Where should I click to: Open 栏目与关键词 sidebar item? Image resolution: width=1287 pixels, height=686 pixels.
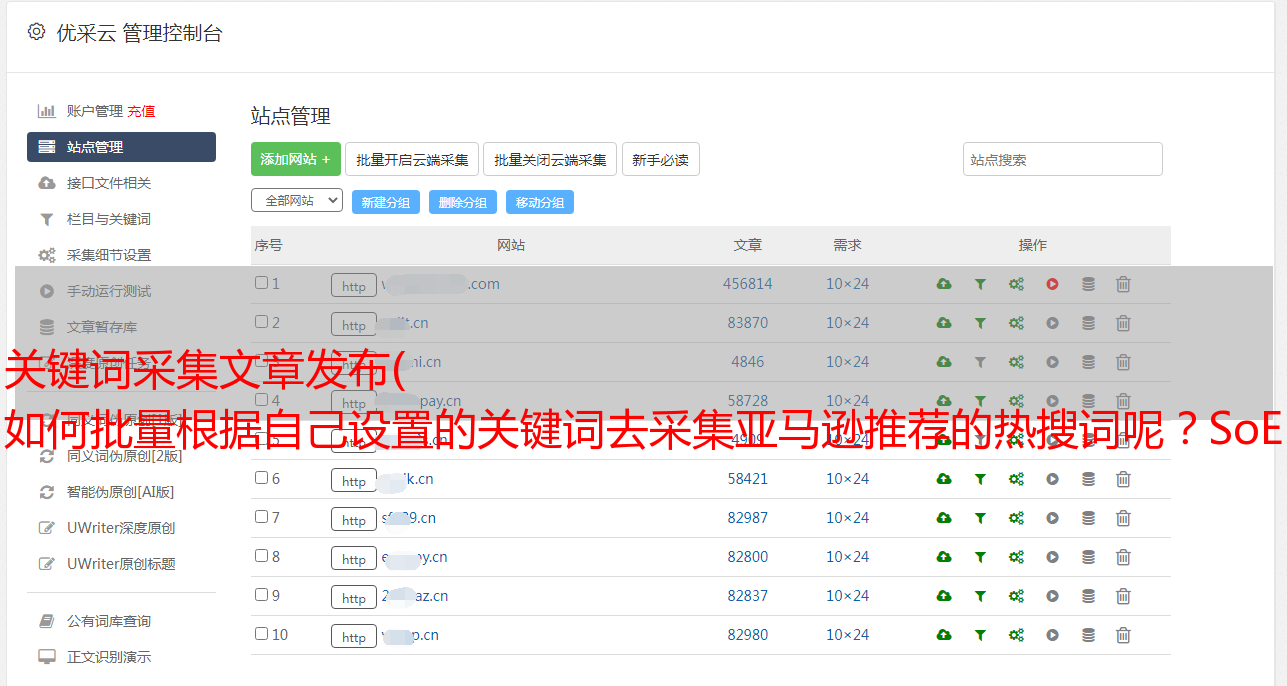click(109, 219)
